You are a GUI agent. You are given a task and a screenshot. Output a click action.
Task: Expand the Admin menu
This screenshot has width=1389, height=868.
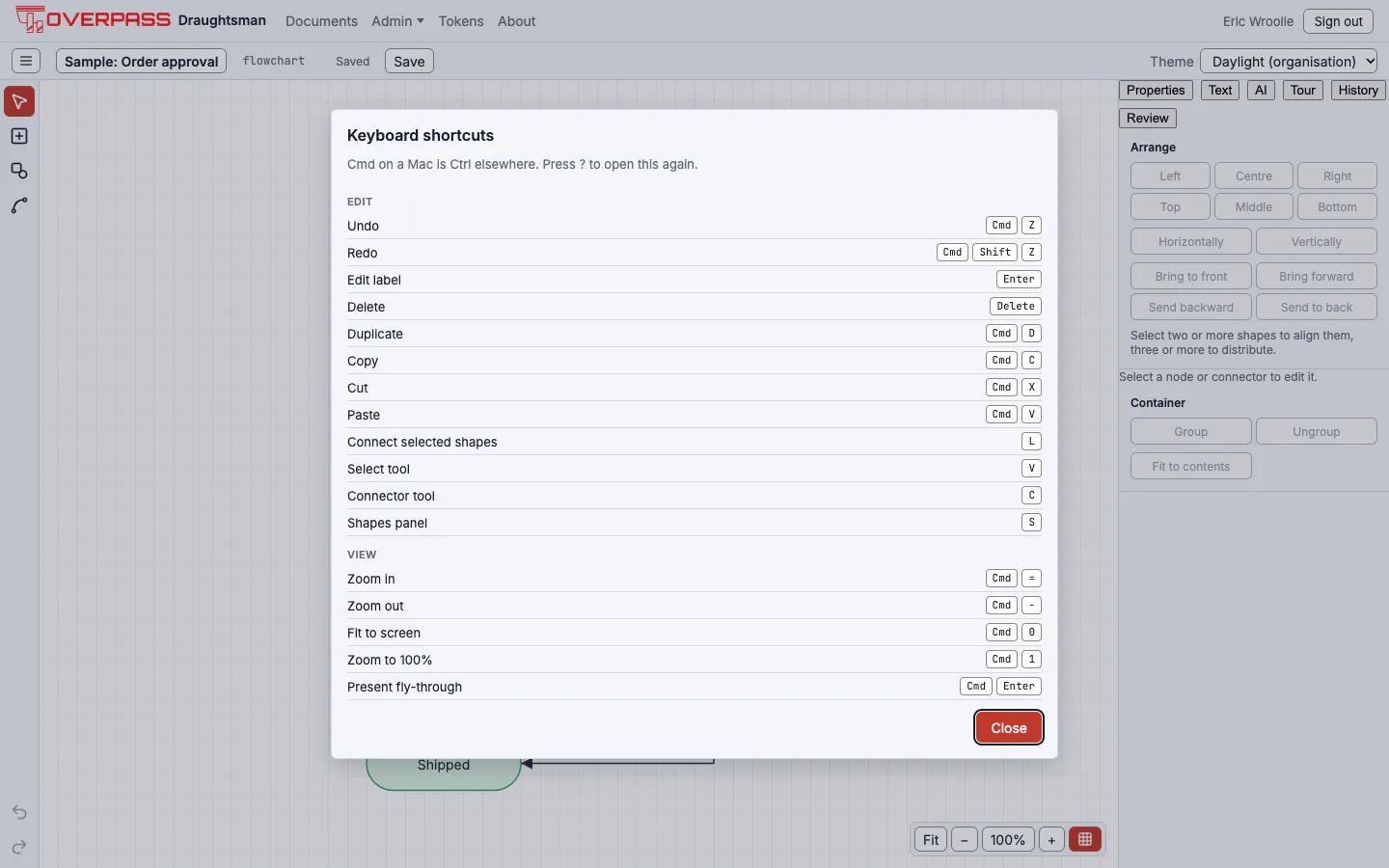(x=398, y=21)
